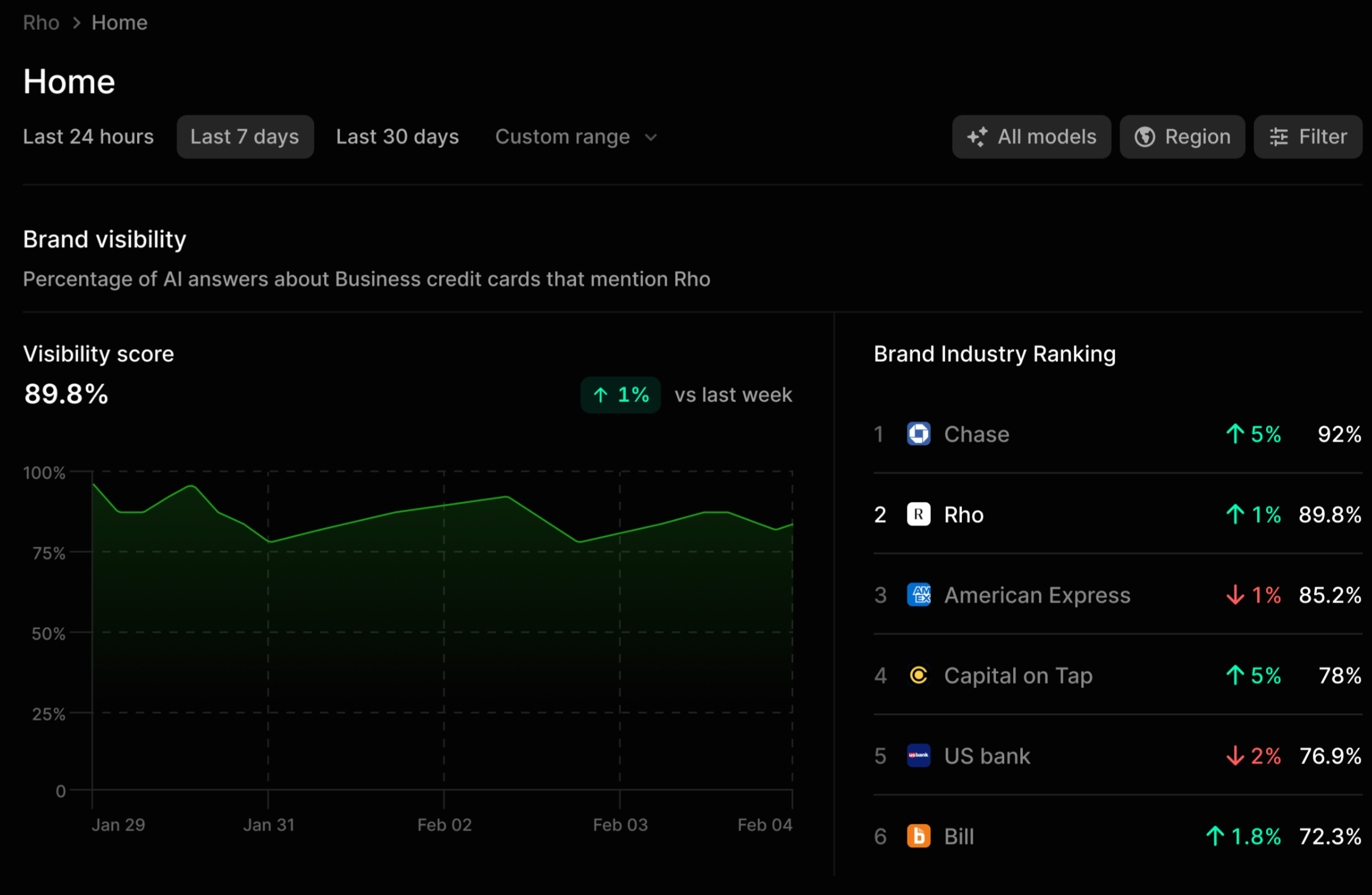1372x895 pixels.
Task: Click the US bank 76.9% value
Action: (x=1330, y=756)
